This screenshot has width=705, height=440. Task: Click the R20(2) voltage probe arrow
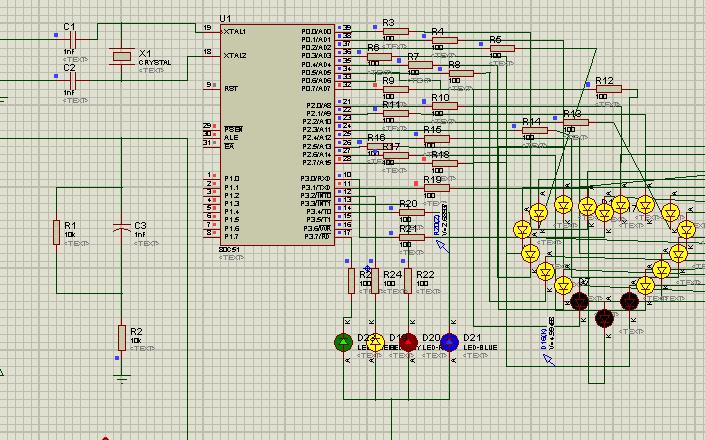click(442, 246)
